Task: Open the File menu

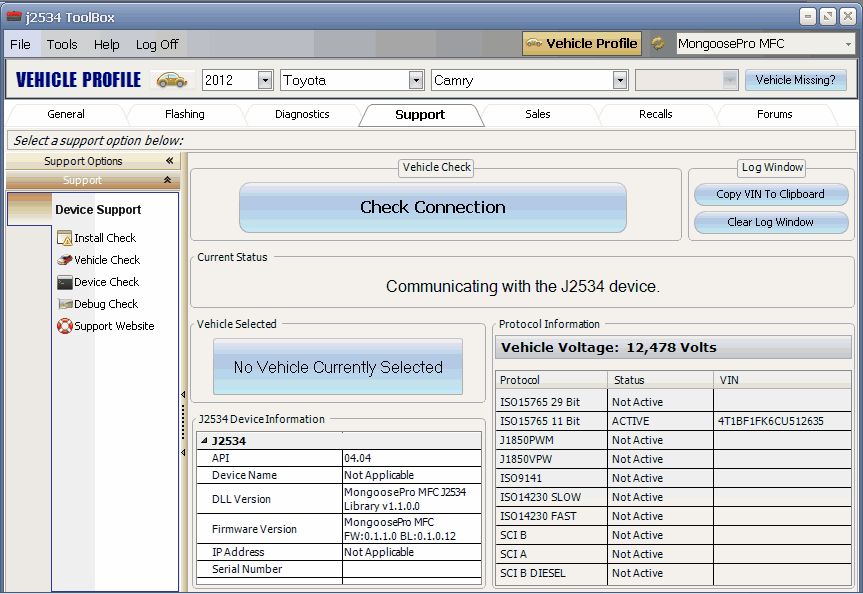Action: point(20,44)
